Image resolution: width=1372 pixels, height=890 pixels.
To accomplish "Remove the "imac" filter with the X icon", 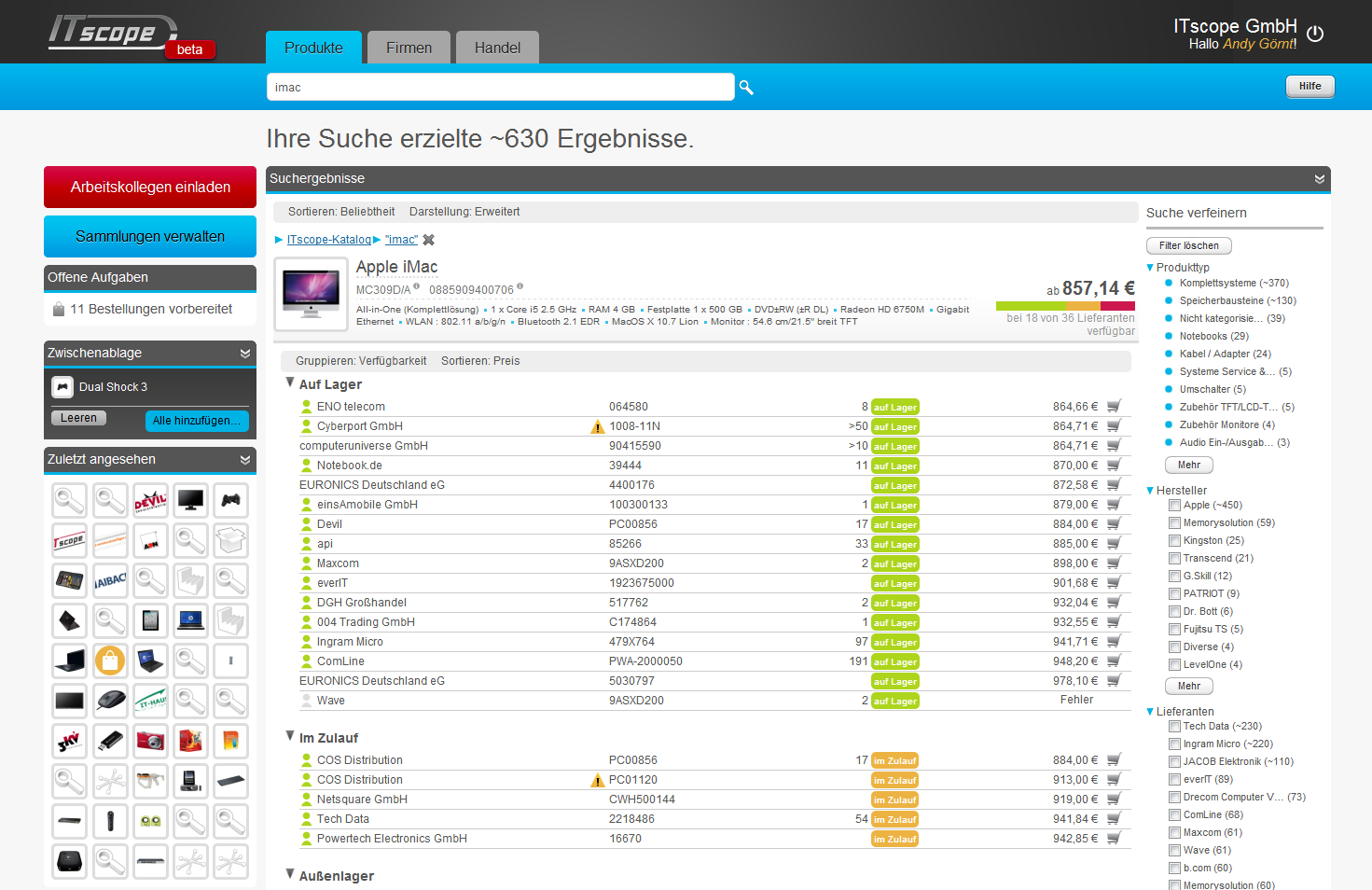I will [x=429, y=240].
